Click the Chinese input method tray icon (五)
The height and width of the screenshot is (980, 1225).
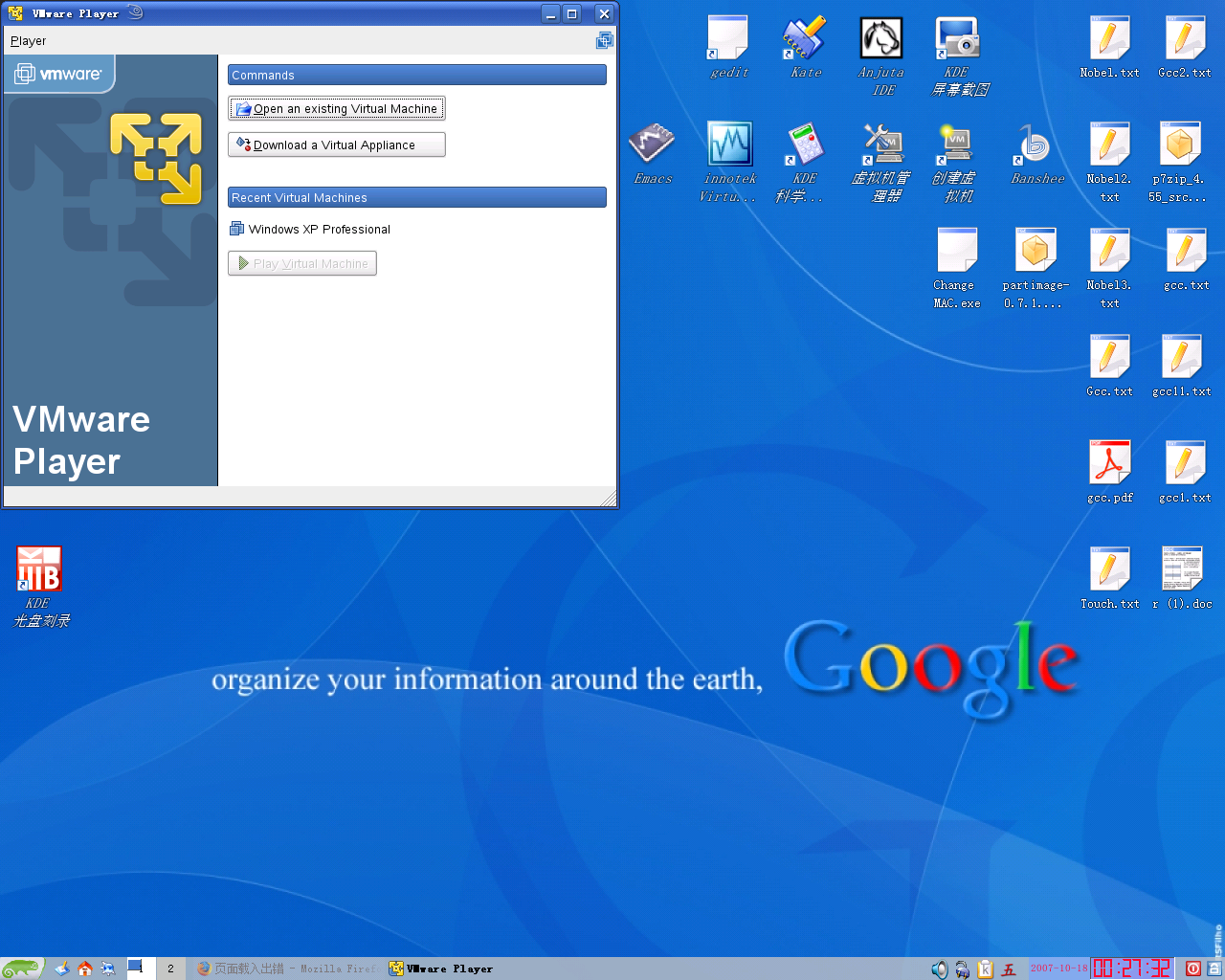pos(1009,969)
